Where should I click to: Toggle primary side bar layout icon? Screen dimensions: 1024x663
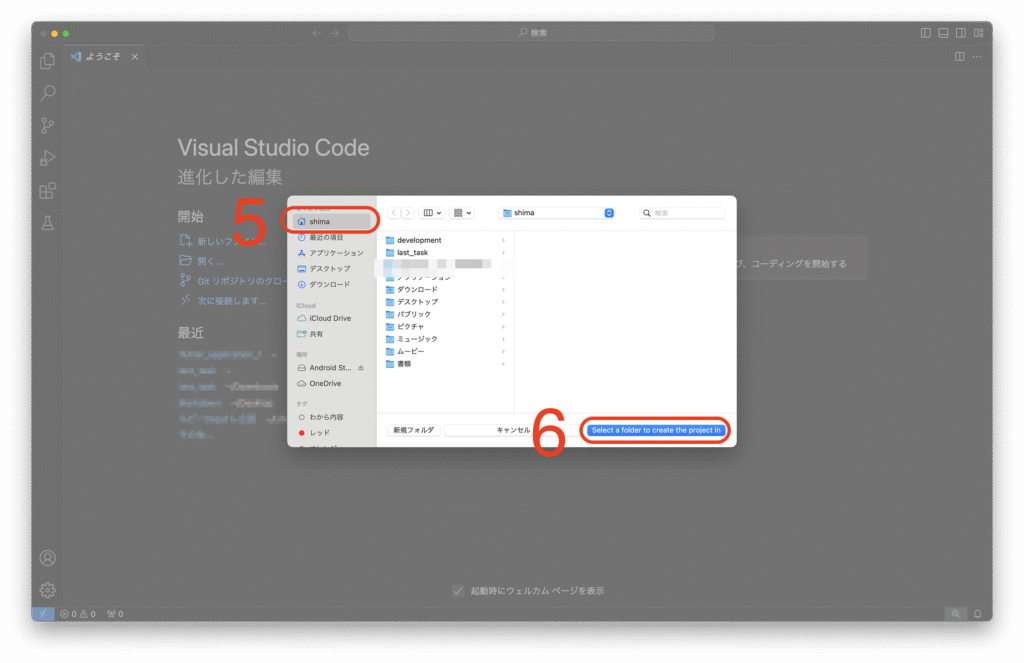click(926, 33)
